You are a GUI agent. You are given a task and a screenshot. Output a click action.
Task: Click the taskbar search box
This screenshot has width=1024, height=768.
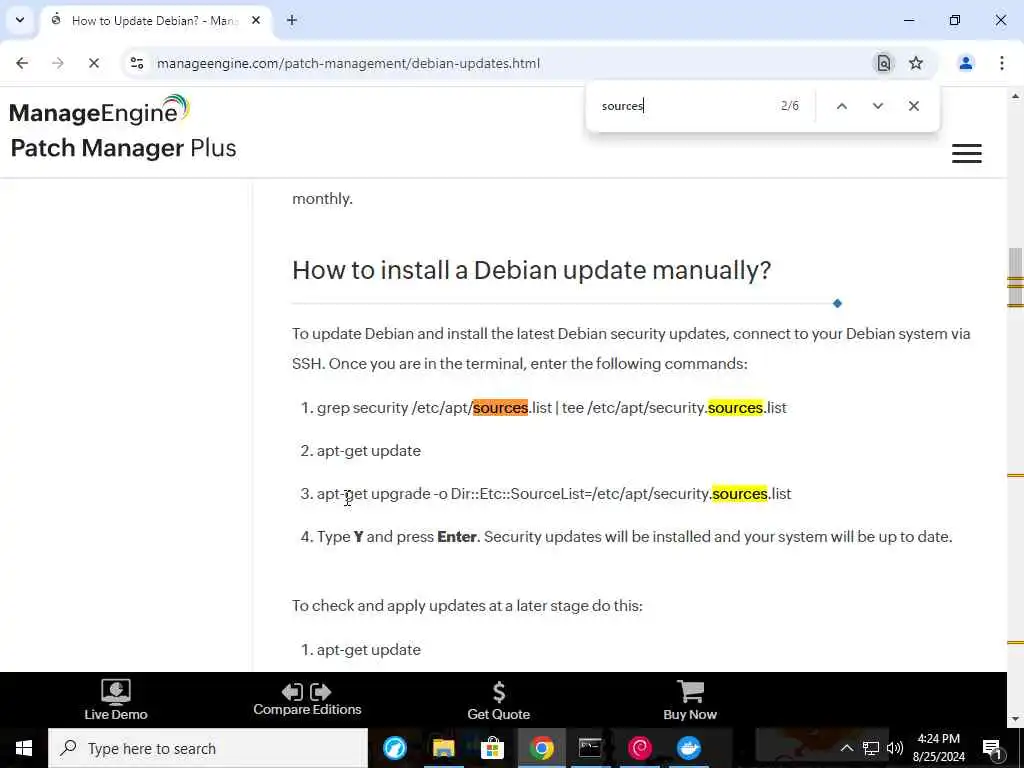[208, 748]
